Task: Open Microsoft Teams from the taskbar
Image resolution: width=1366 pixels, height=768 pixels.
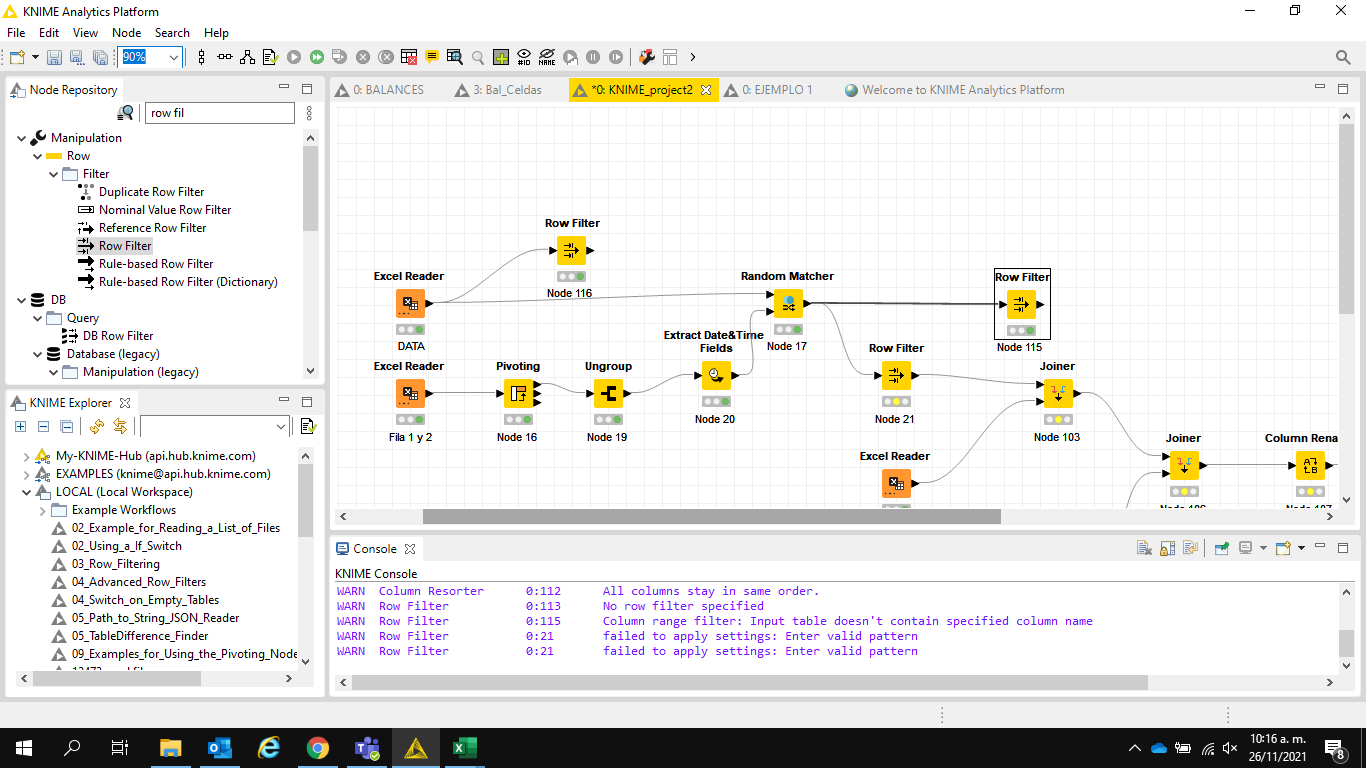Action: (x=367, y=747)
